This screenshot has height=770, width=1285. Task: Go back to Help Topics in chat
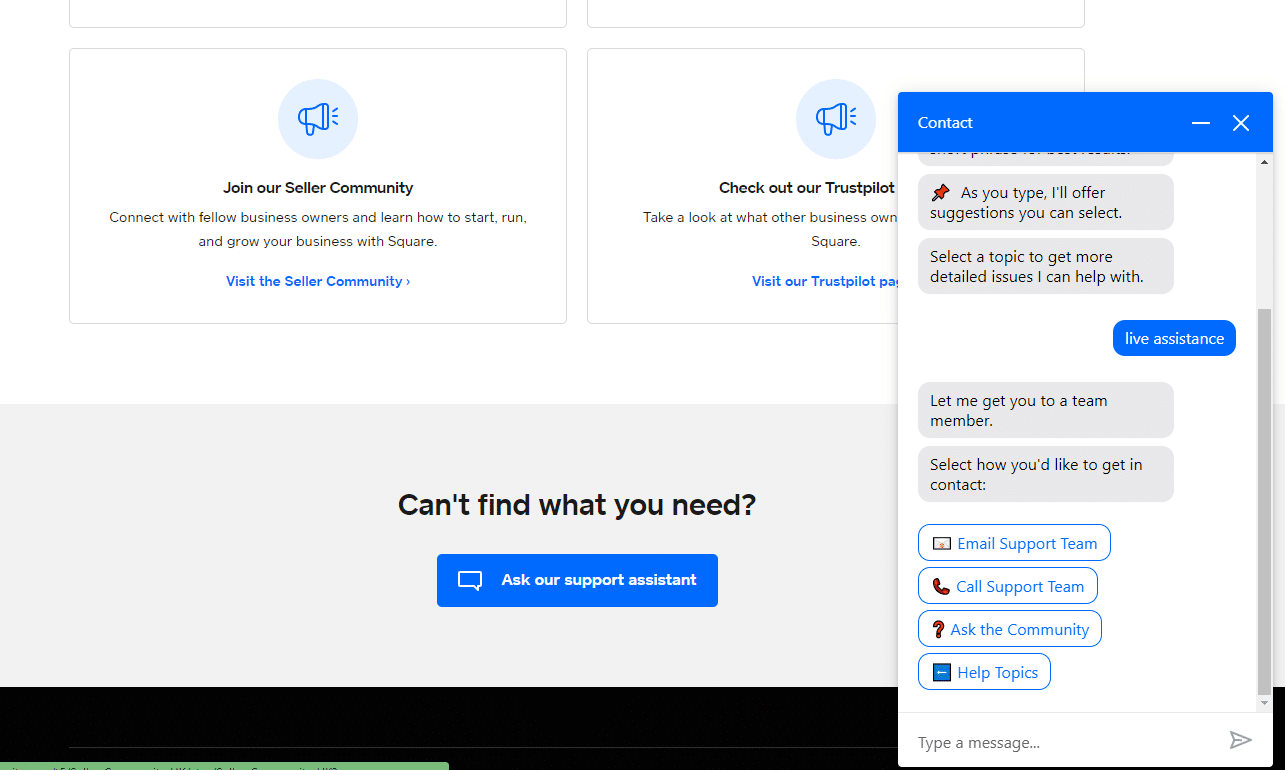984,672
